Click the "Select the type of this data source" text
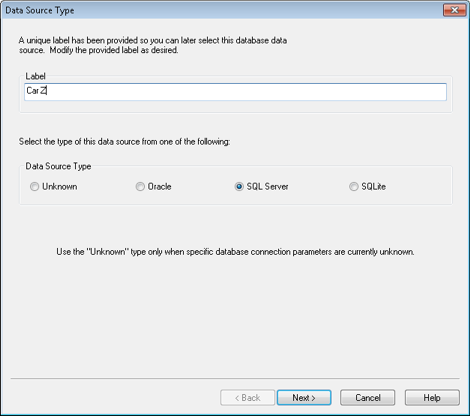470x416 pixels. (x=124, y=142)
